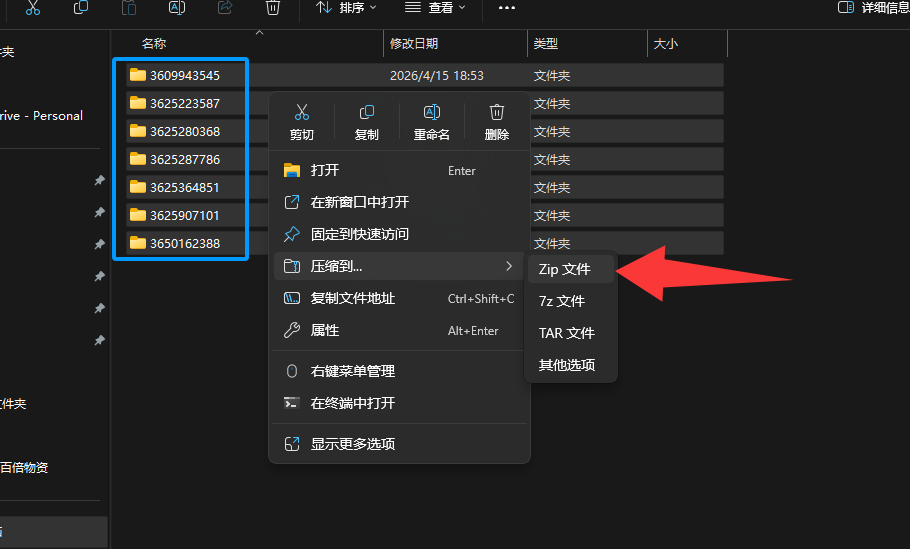The height and width of the screenshot is (549, 910).
Task: Select folder 3625223587
Action: coord(185,103)
